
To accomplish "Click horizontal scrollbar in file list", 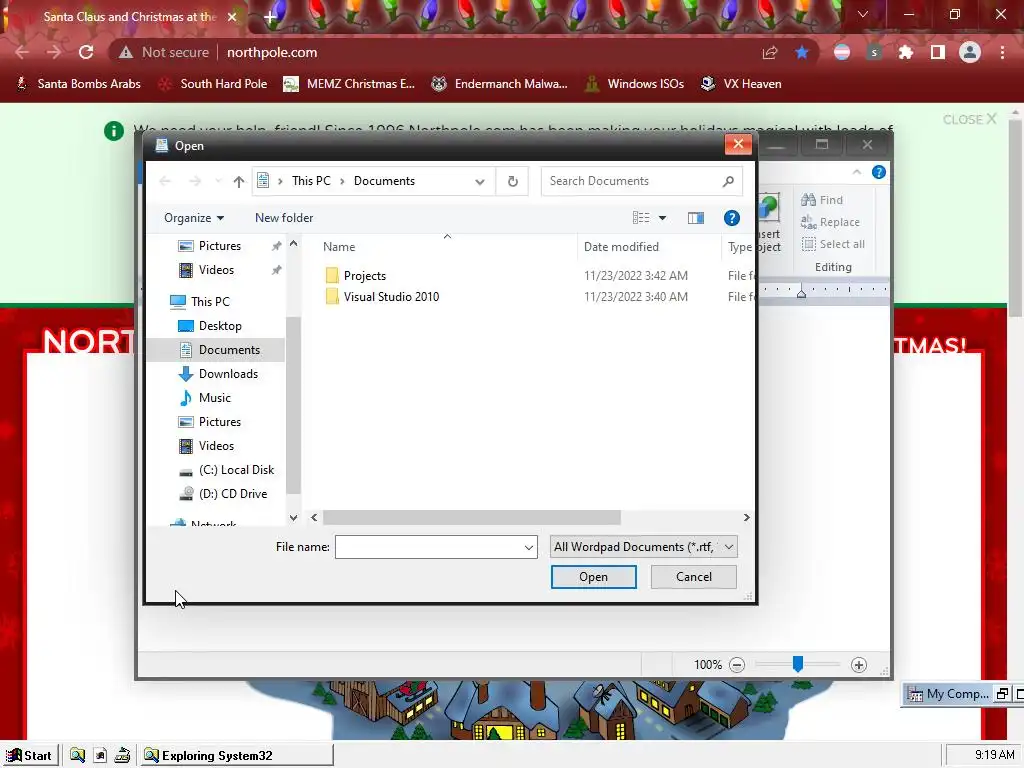I will (472, 518).
